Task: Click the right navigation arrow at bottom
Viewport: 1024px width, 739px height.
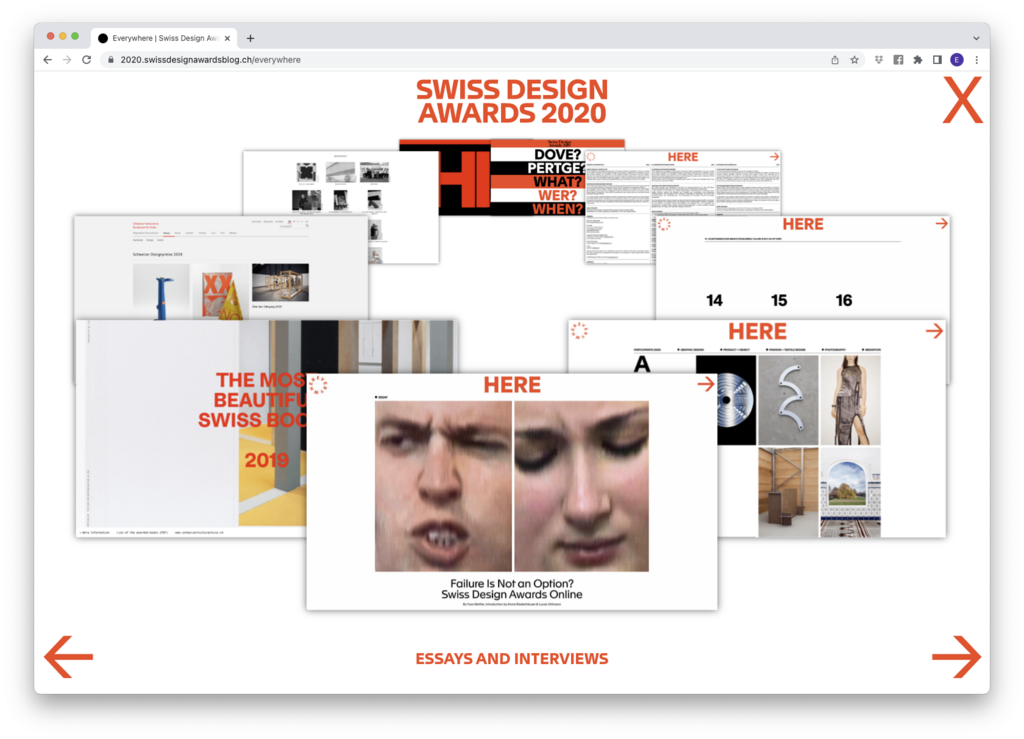Action: coord(956,657)
